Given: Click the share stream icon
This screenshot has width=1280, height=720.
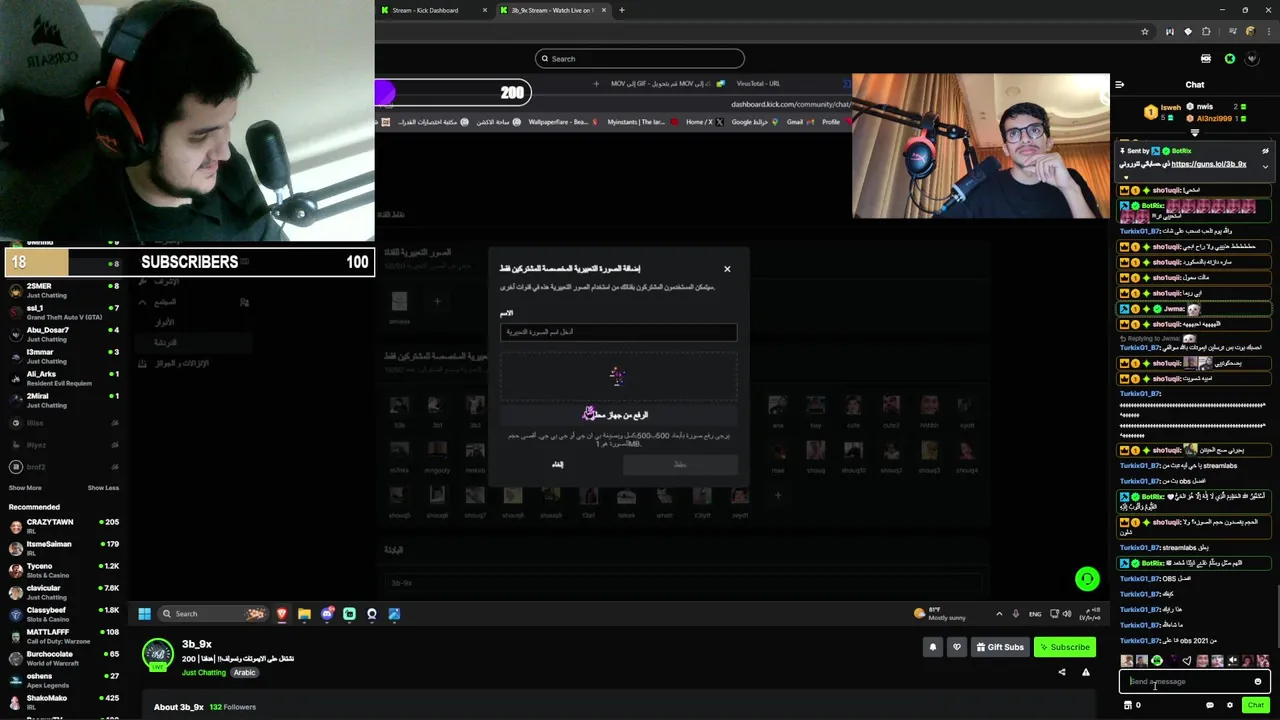Looking at the screenshot, I should point(1062,672).
